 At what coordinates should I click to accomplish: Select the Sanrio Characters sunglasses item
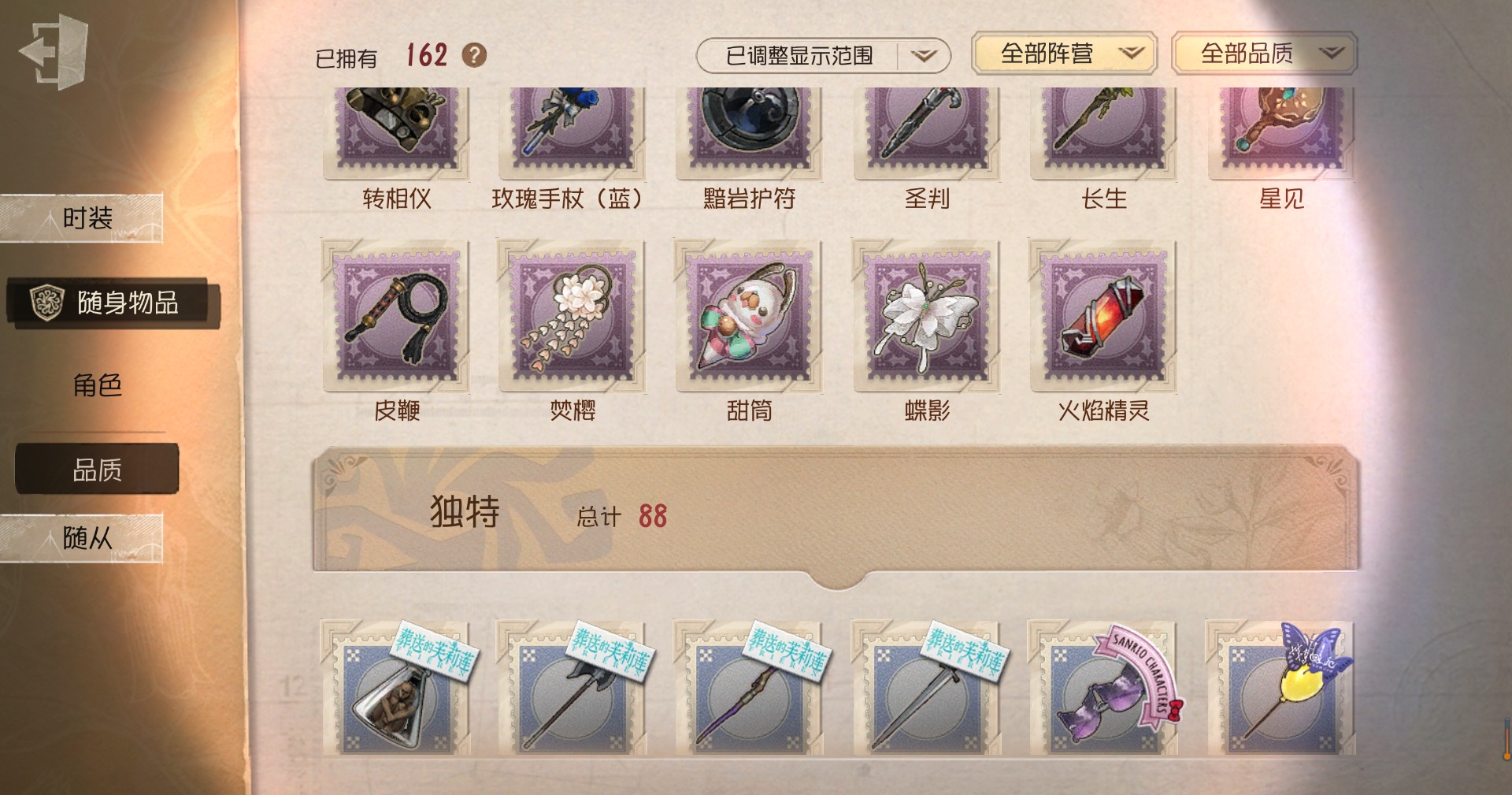(x=1106, y=689)
